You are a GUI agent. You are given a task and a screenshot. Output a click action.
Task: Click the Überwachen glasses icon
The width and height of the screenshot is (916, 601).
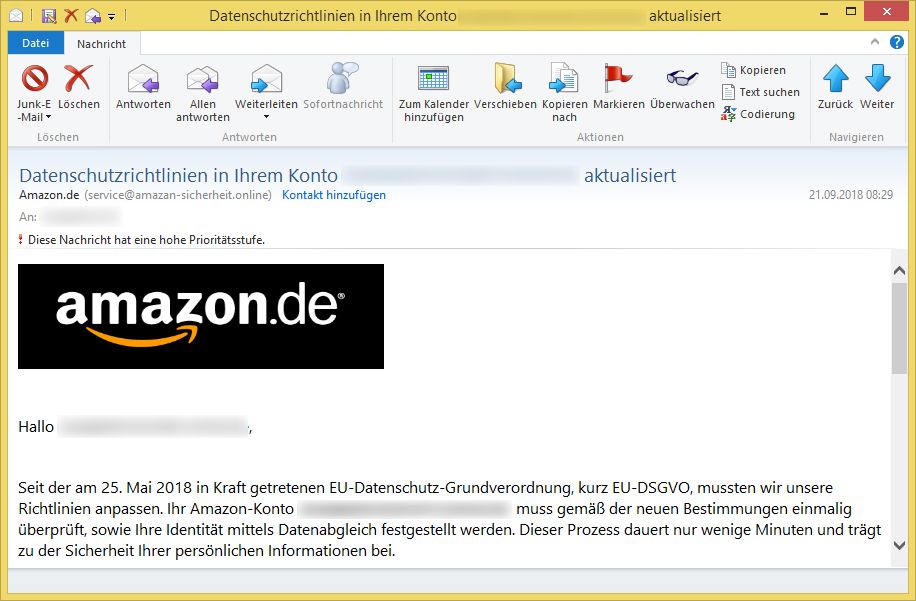[682, 77]
